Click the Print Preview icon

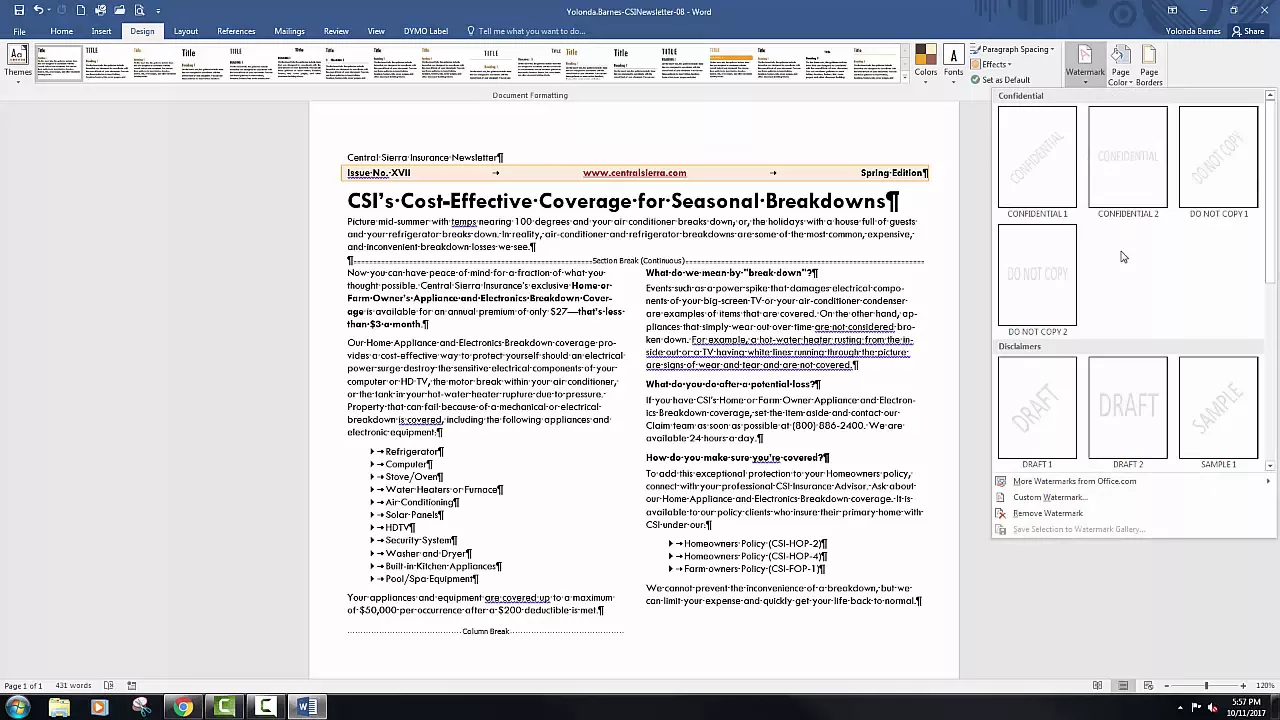140,10
